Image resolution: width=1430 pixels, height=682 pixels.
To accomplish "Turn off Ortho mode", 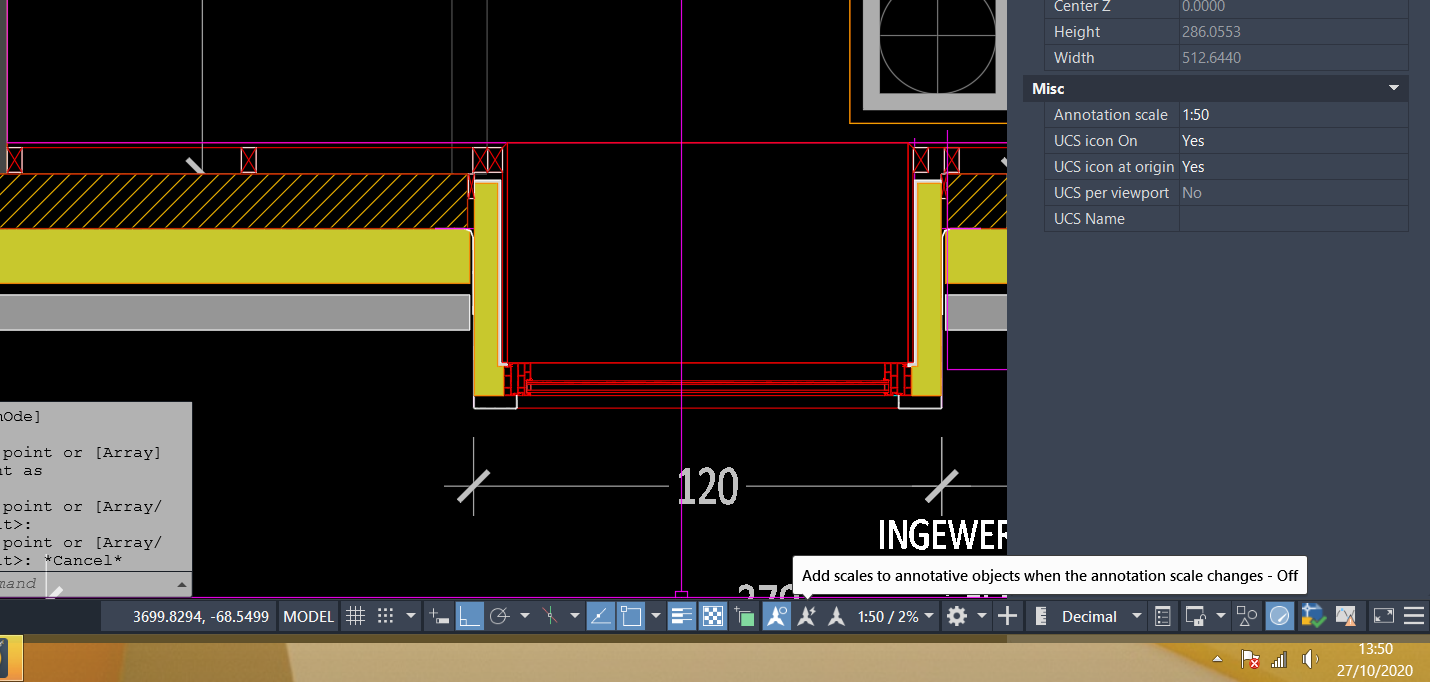I will 469,616.
